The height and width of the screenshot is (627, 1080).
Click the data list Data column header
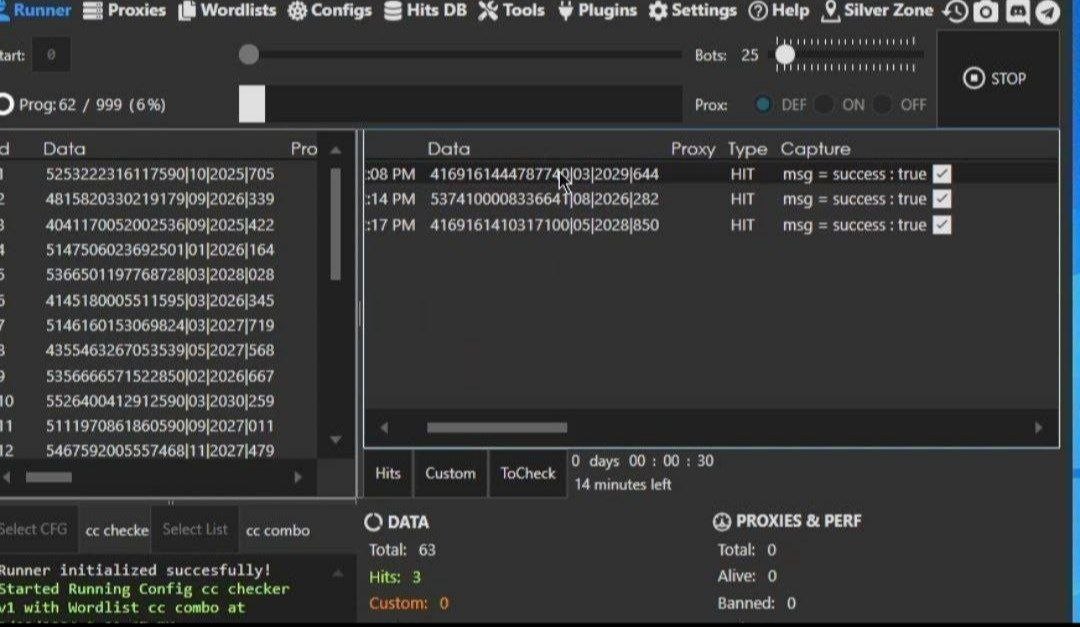(x=64, y=149)
